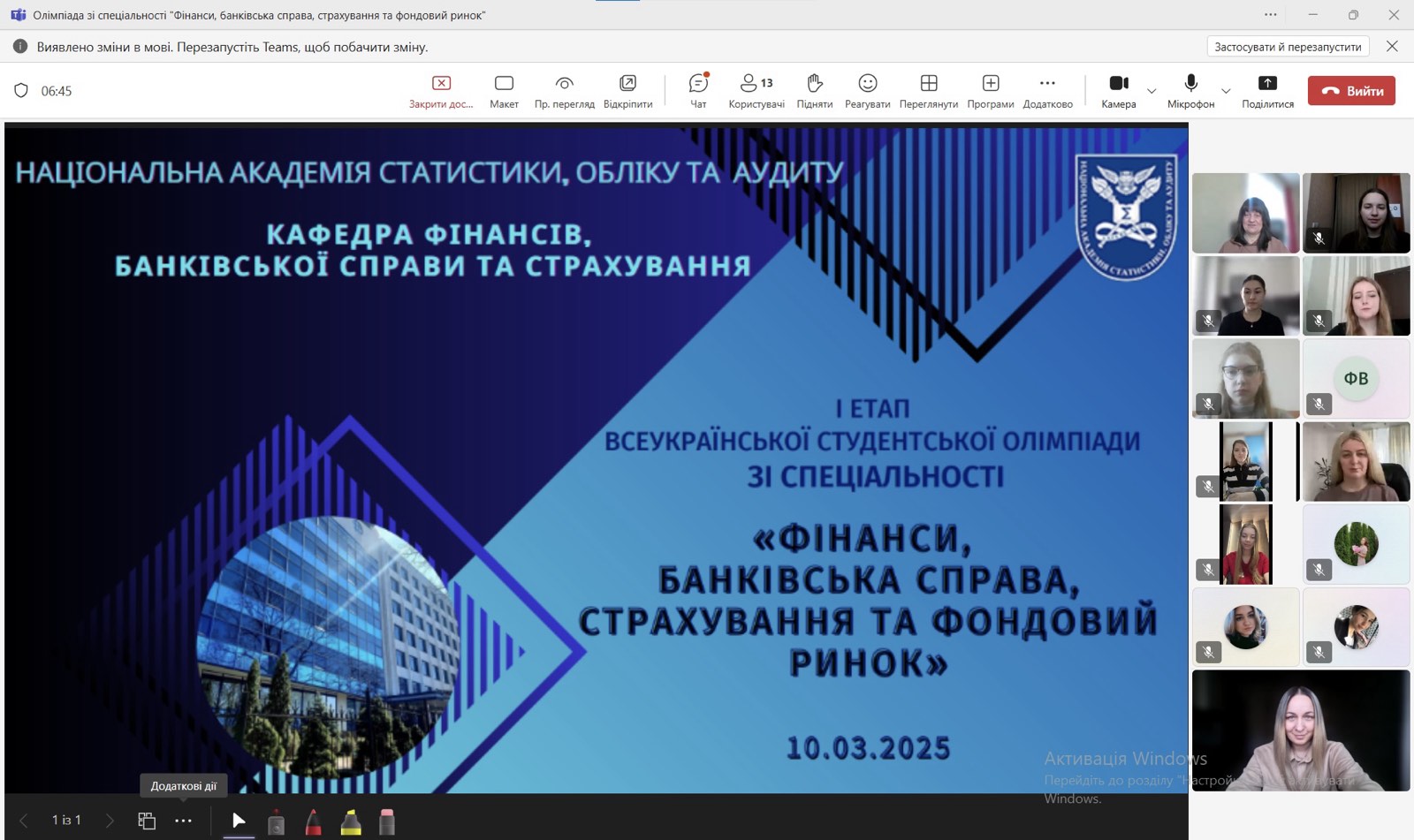Screen dimensions: 1414x840
Task: Click Закрити дос... to close shared content
Action: coord(441,90)
